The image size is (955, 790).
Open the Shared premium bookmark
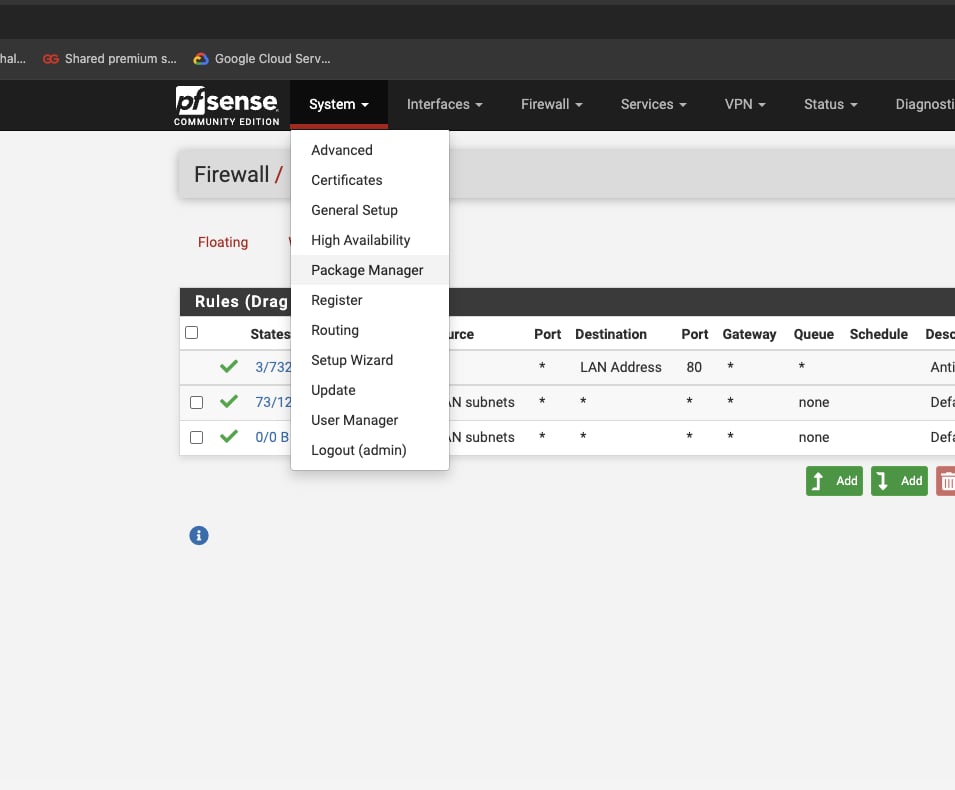[110, 59]
